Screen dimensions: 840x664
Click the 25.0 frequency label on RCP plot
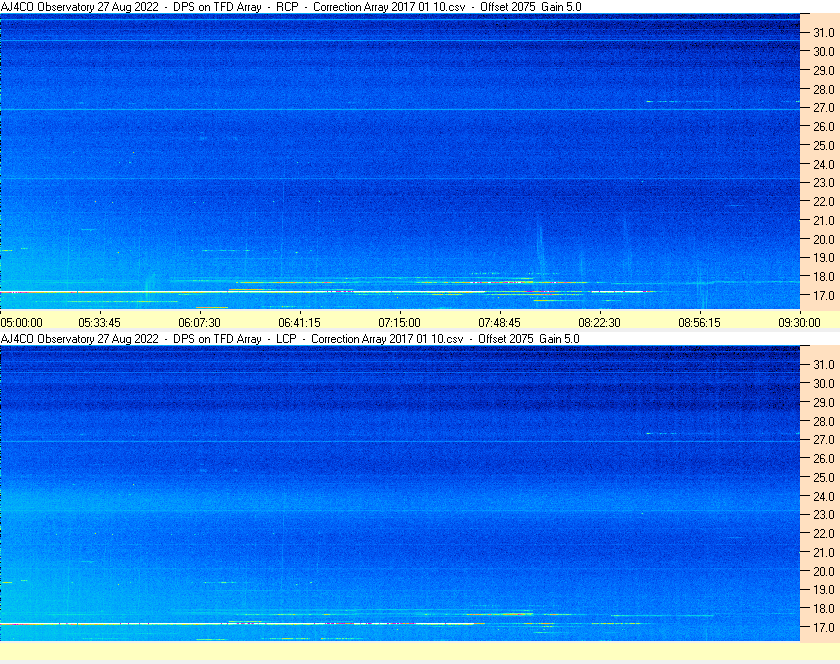click(824, 145)
